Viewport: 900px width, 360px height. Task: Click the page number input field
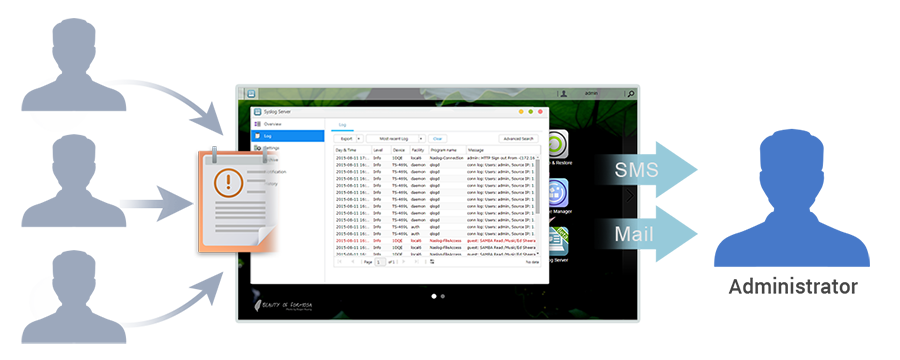click(380, 262)
